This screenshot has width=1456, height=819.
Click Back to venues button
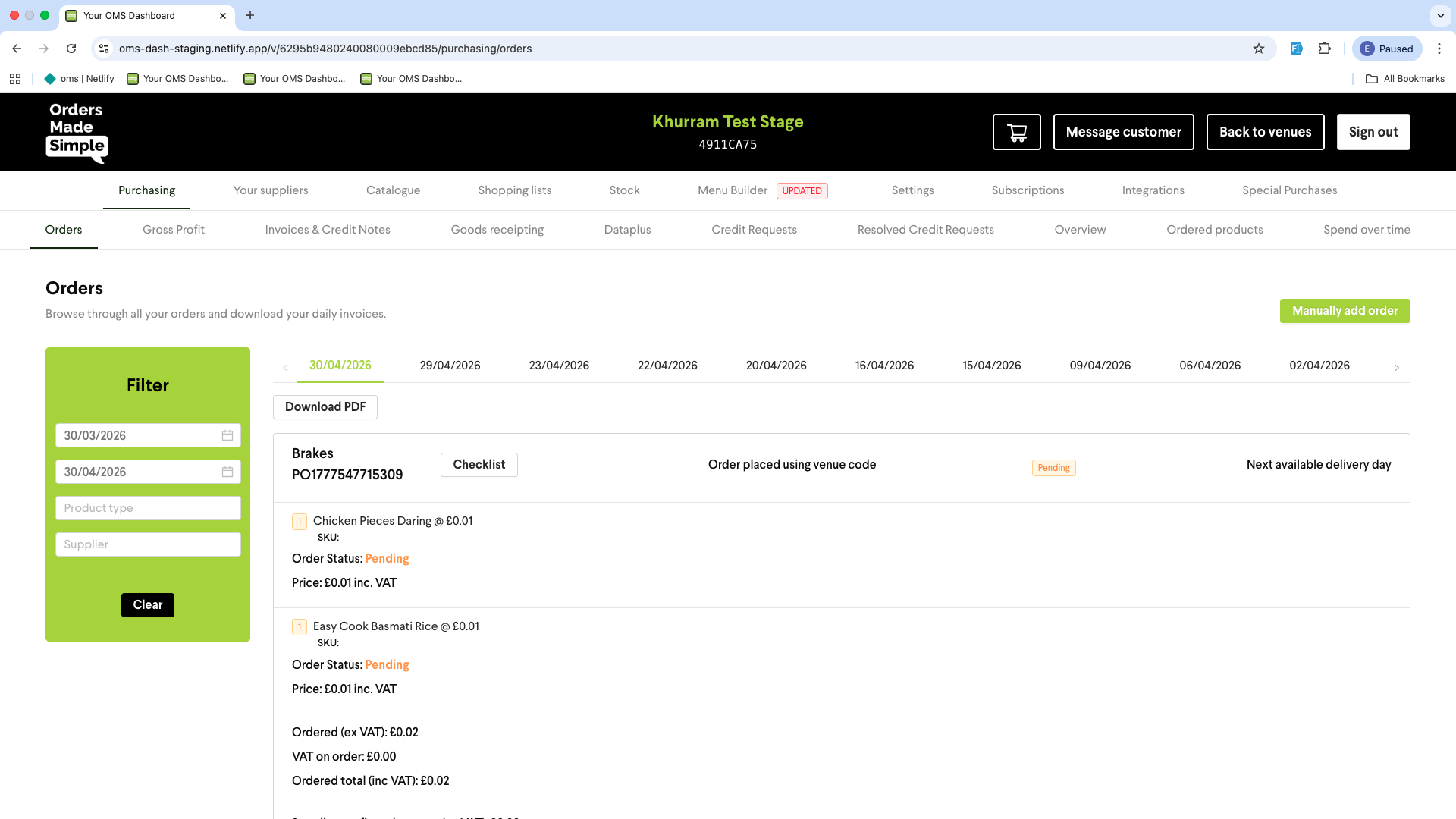pos(1265,132)
